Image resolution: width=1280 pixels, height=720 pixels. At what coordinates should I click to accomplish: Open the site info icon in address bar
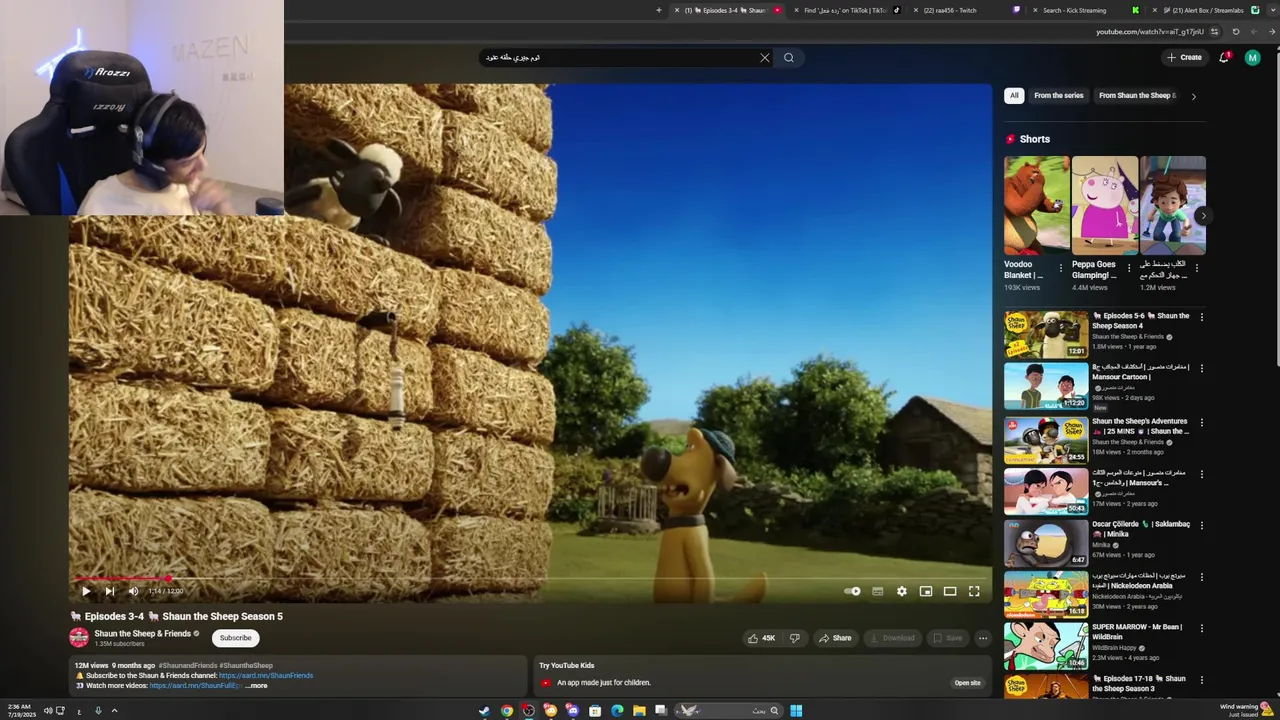(x=1214, y=32)
